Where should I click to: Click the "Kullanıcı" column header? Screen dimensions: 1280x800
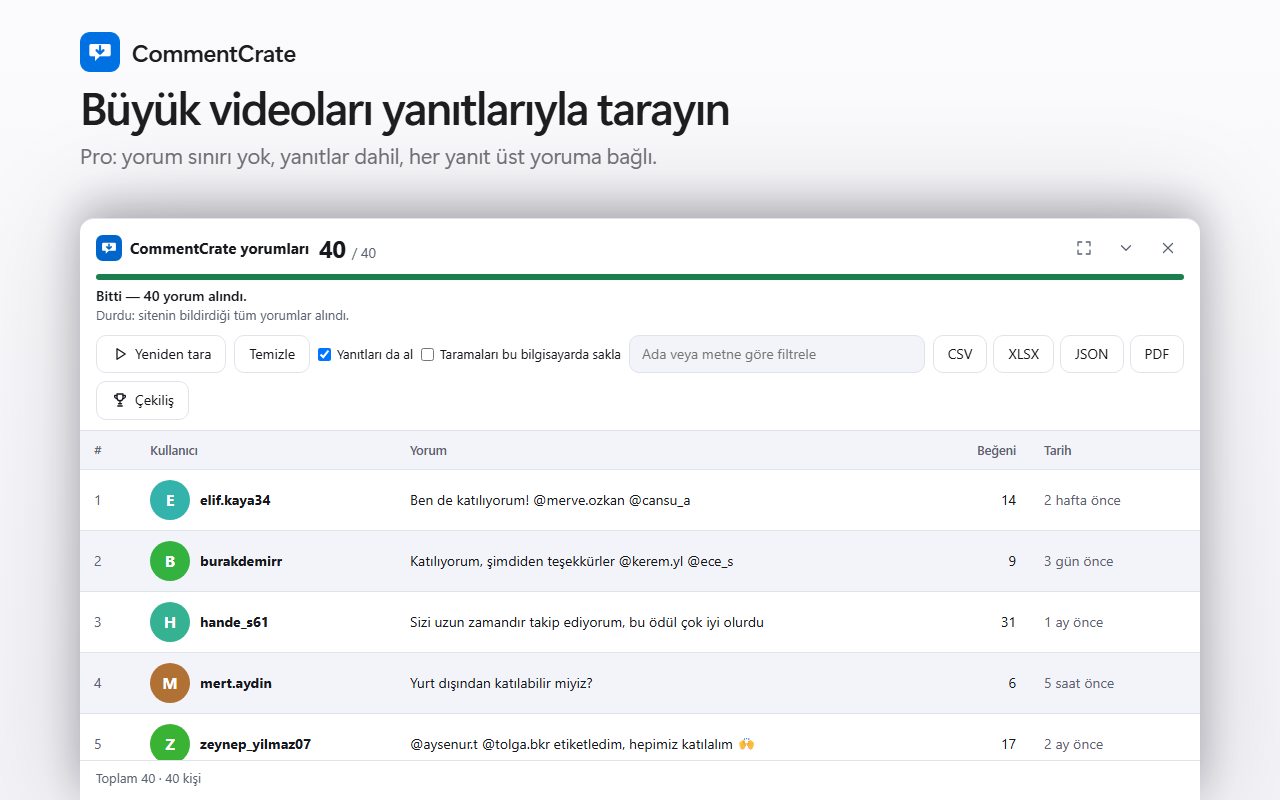pos(174,450)
